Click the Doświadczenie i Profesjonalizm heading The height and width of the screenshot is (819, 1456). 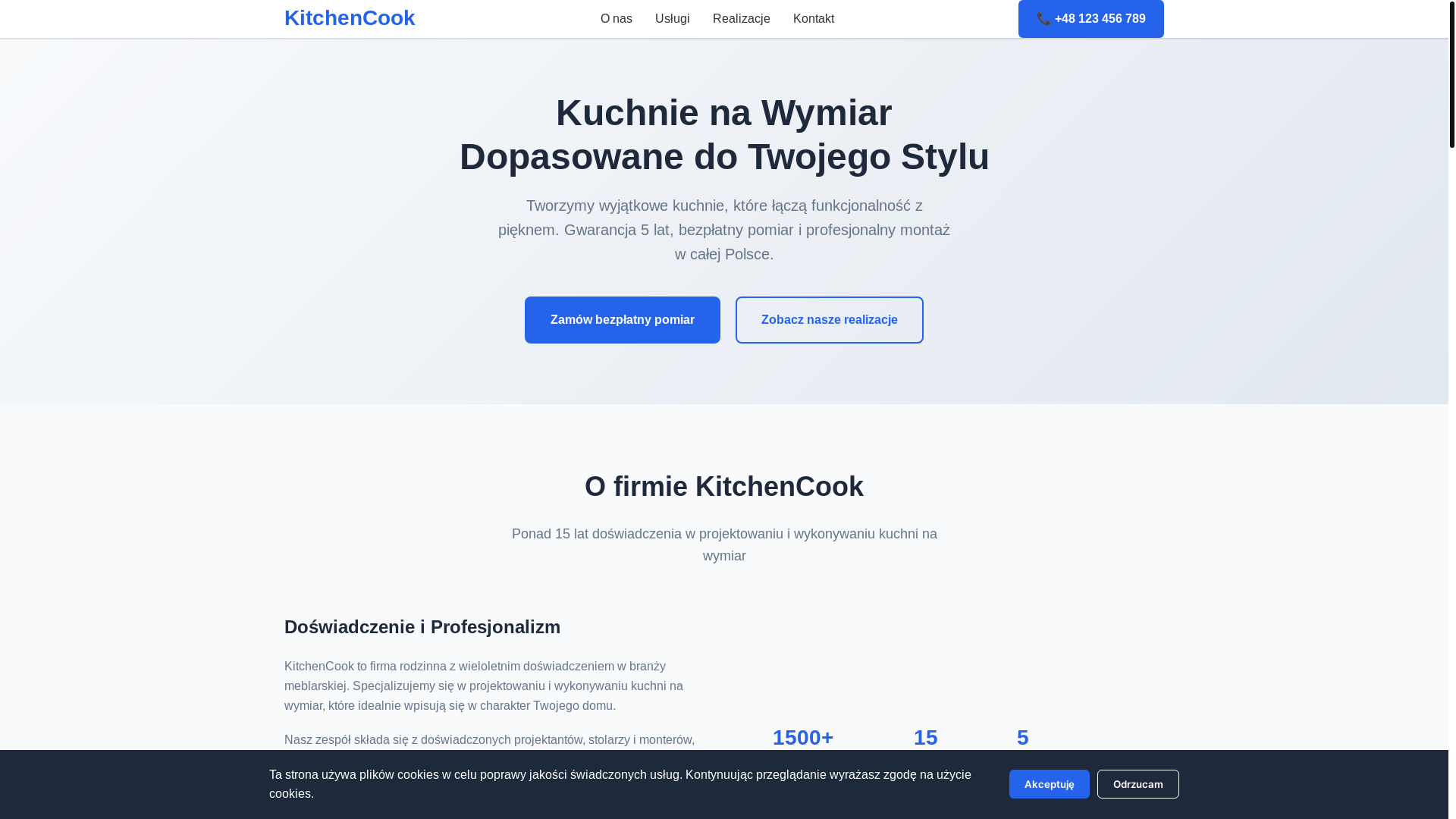[x=422, y=627]
